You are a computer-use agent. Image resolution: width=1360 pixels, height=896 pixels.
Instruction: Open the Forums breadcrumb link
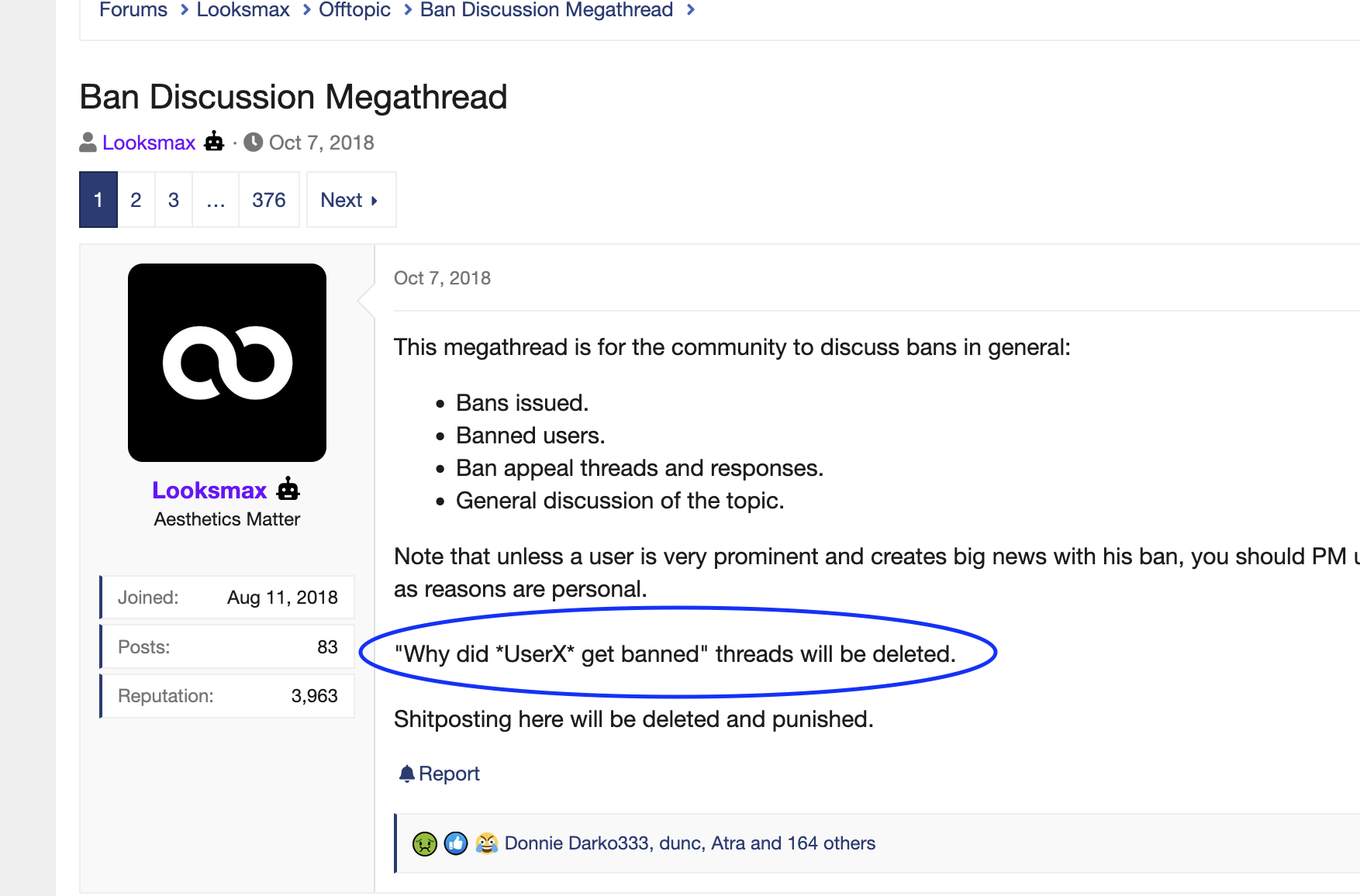point(133,10)
